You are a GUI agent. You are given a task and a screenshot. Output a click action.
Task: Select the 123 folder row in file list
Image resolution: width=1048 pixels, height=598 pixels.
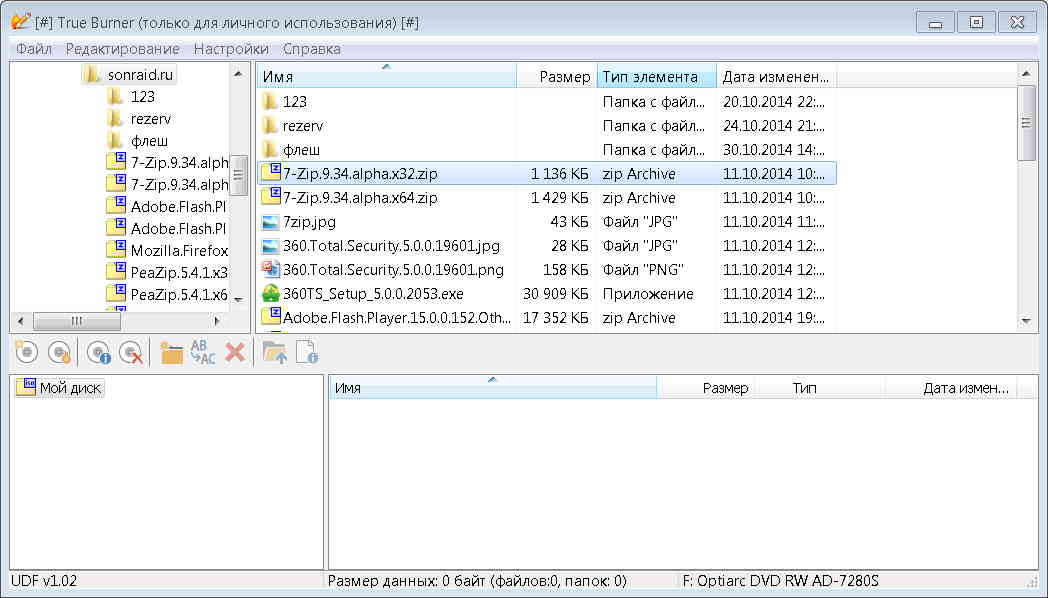point(547,102)
